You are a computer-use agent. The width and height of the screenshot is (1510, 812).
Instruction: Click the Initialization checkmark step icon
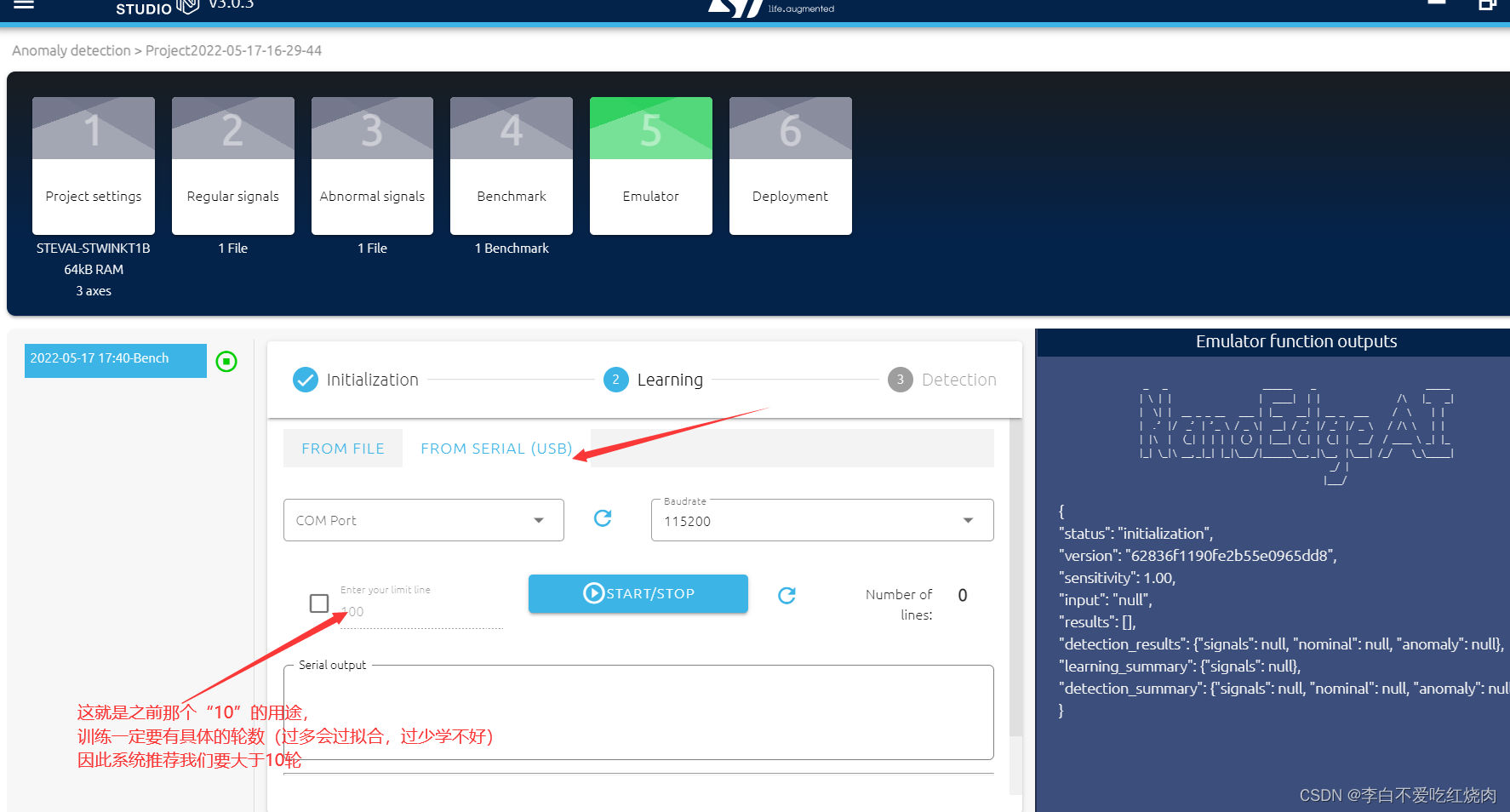306,380
